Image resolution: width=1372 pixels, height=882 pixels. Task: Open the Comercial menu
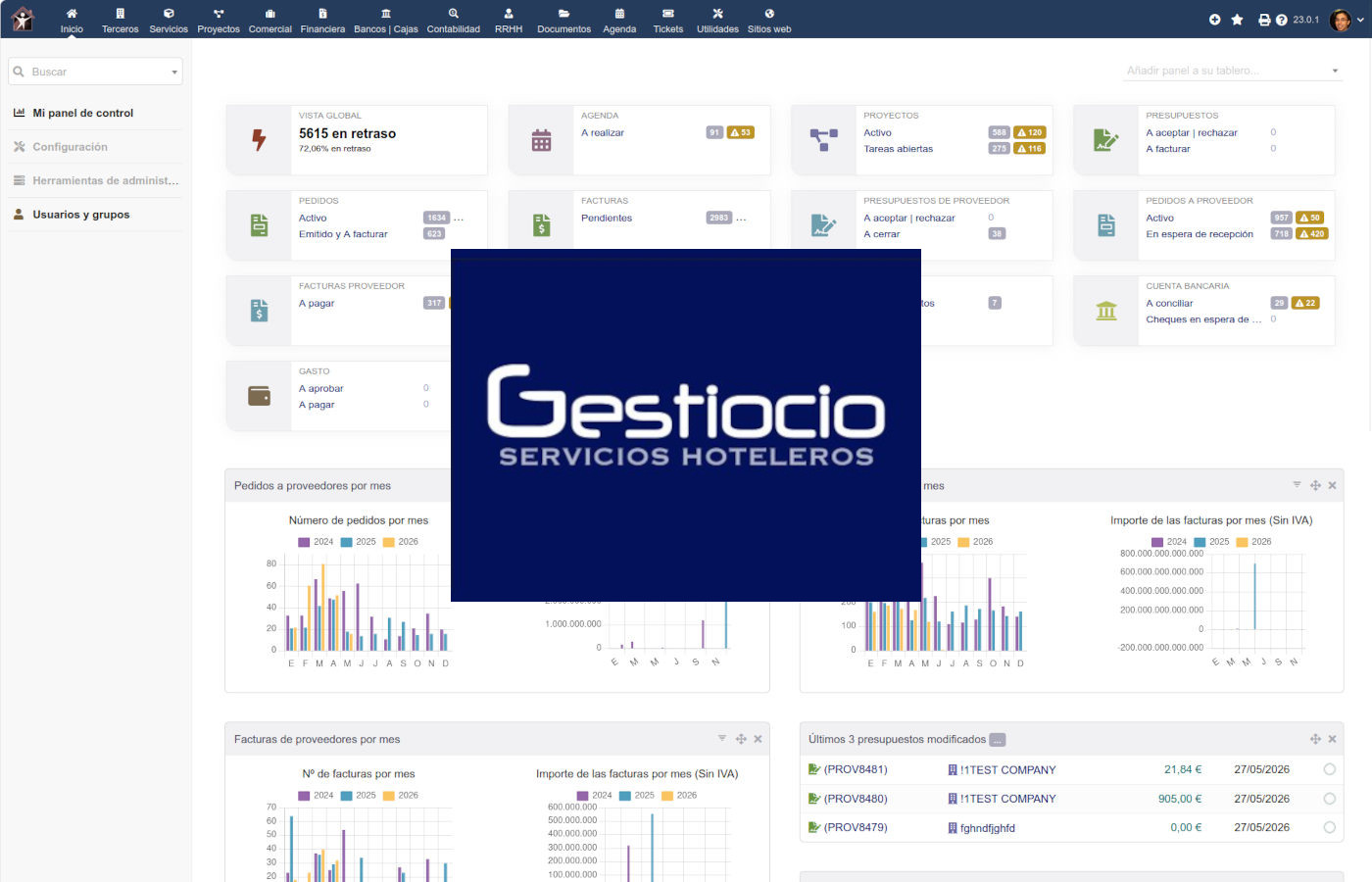coord(270,20)
